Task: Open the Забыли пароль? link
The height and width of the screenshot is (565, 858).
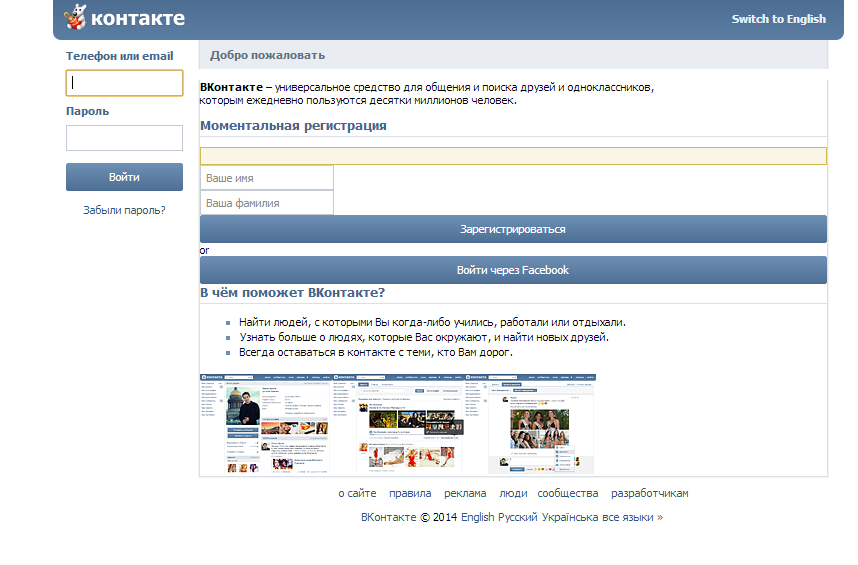Action: 124,210
